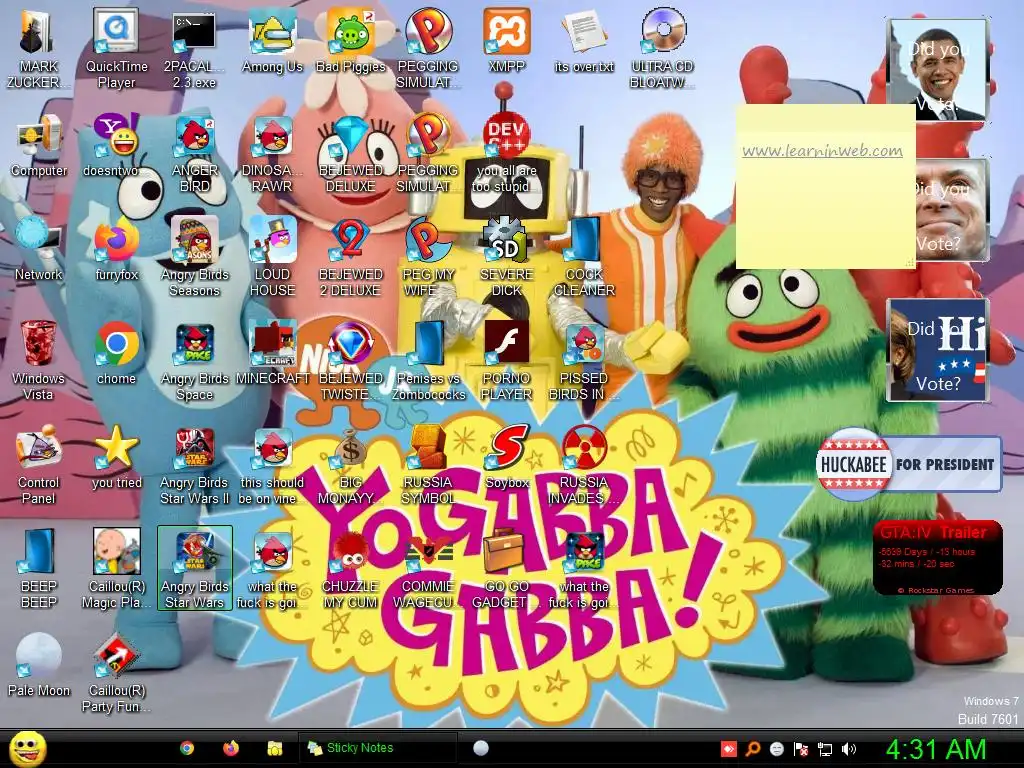The image size is (1024, 768).
Task: Select the XMPP desktop icon
Action: 506,41
